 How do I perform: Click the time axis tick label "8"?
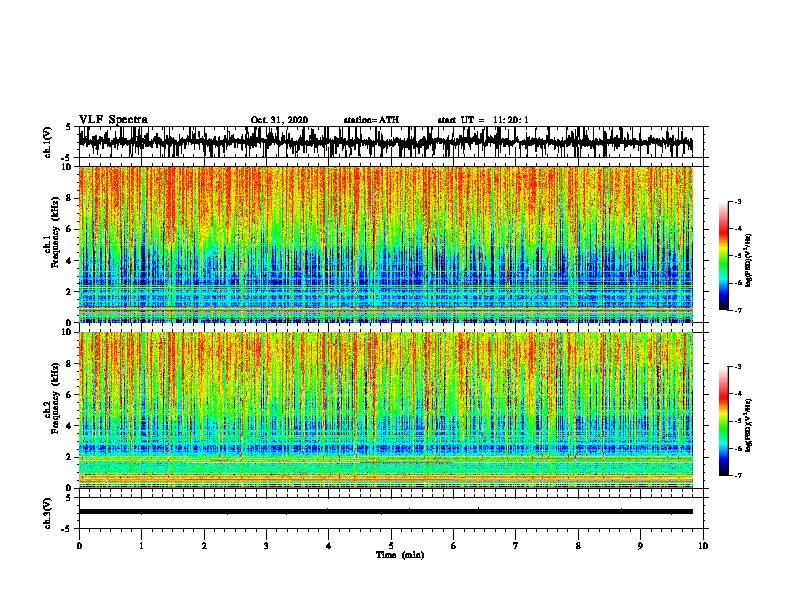(578, 546)
